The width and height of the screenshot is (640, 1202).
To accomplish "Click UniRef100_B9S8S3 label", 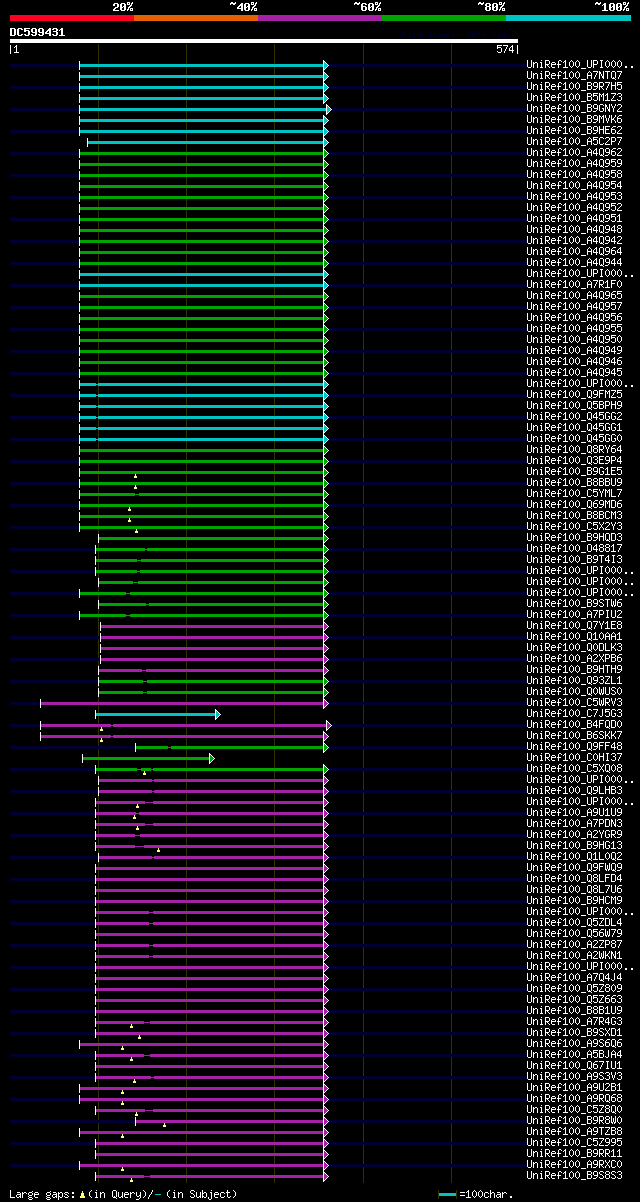I will pyautogui.click(x=574, y=1175).
